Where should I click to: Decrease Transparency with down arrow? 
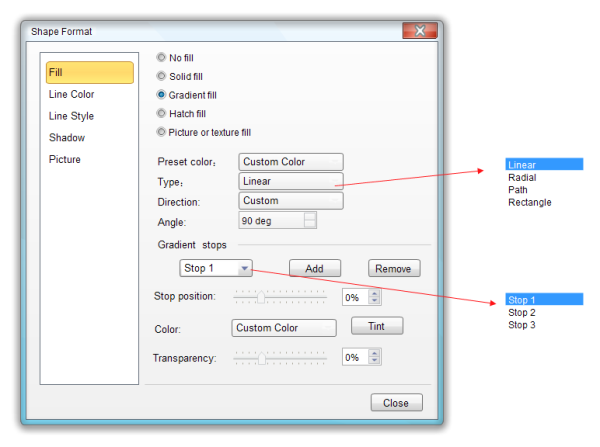[x=374, y=361]
